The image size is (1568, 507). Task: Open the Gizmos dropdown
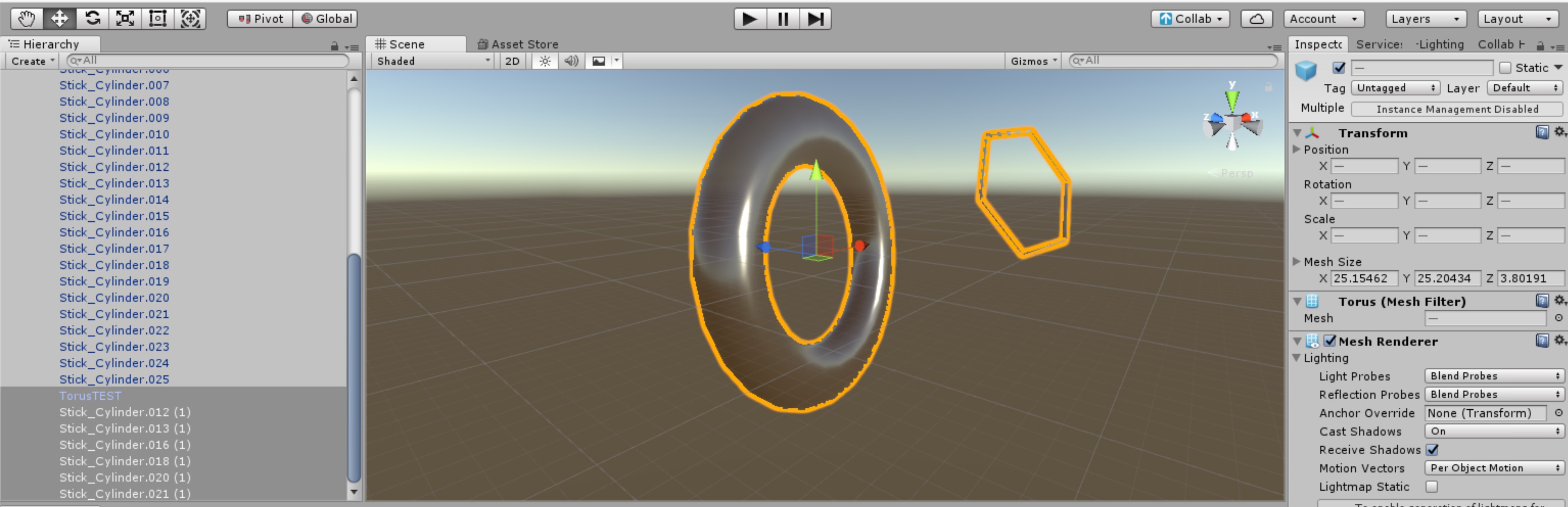click(x=1034, y=61)
